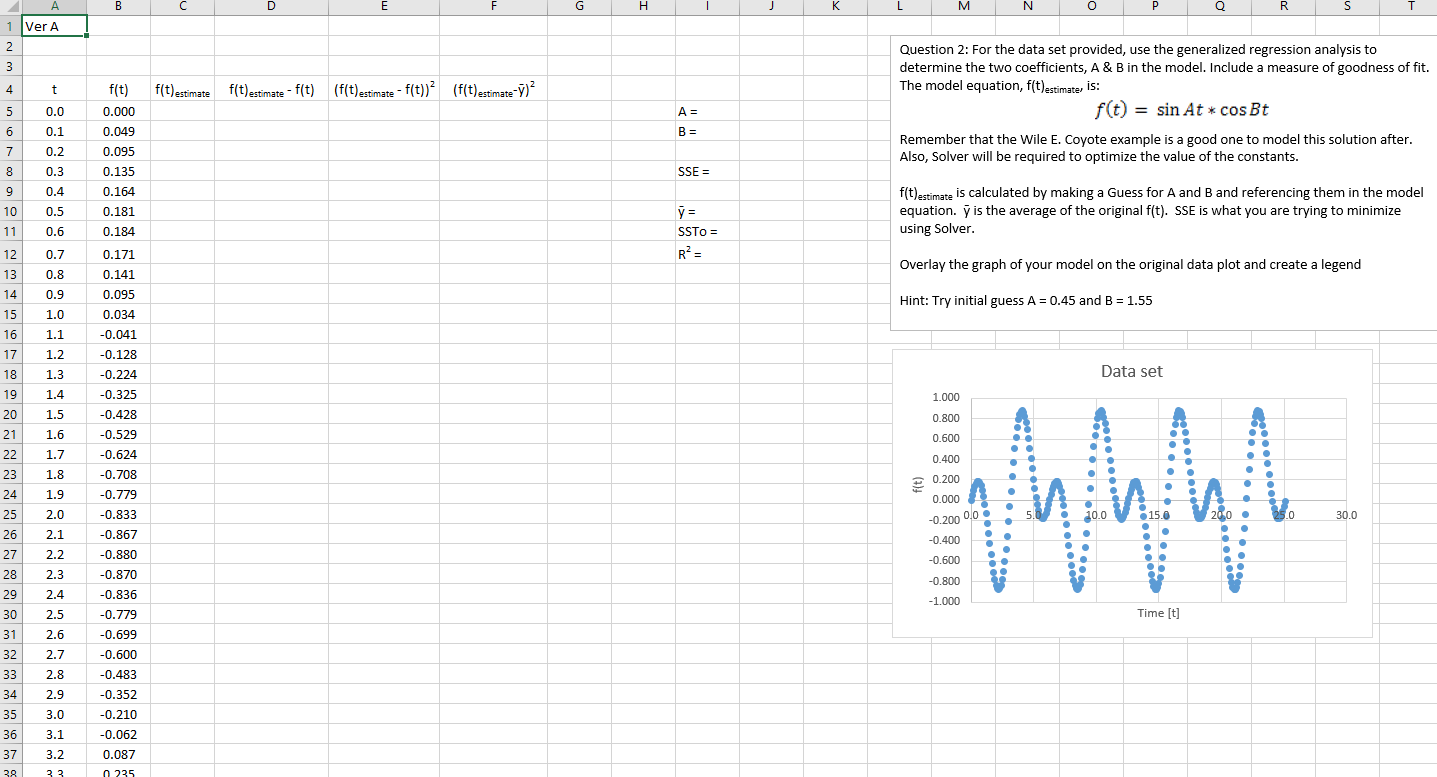Click the f(t) value -0.041

click(x=119, y=334)
